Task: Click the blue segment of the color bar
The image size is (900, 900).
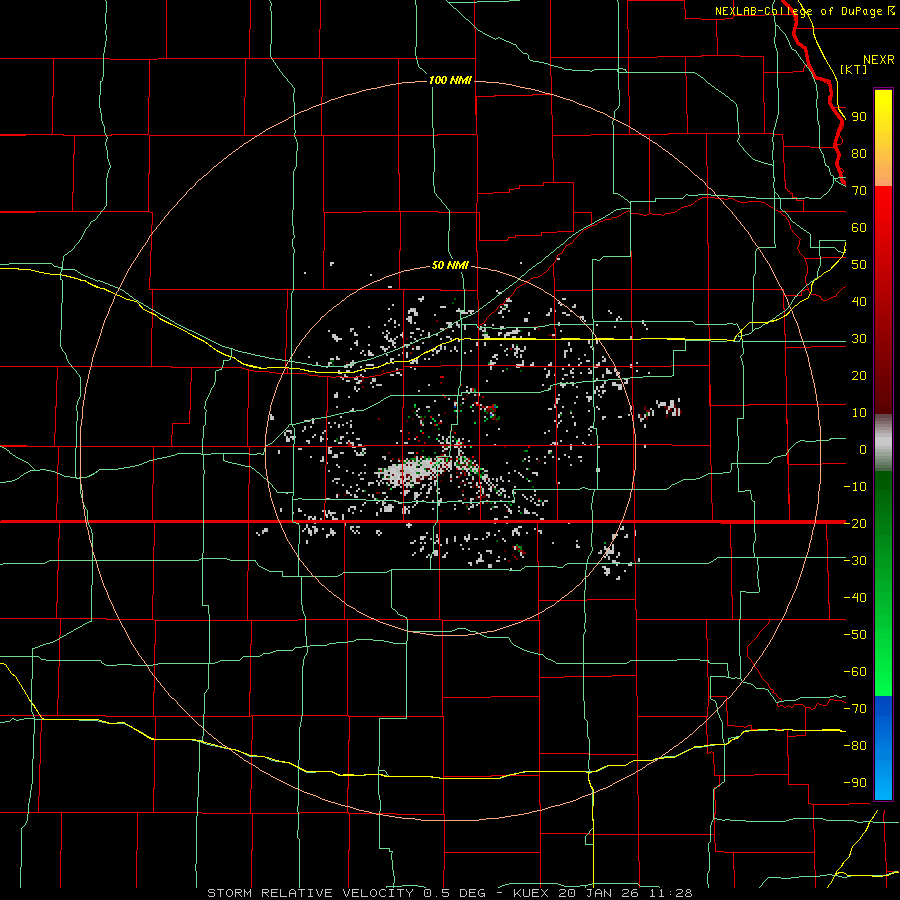Action: click(883, 747)
